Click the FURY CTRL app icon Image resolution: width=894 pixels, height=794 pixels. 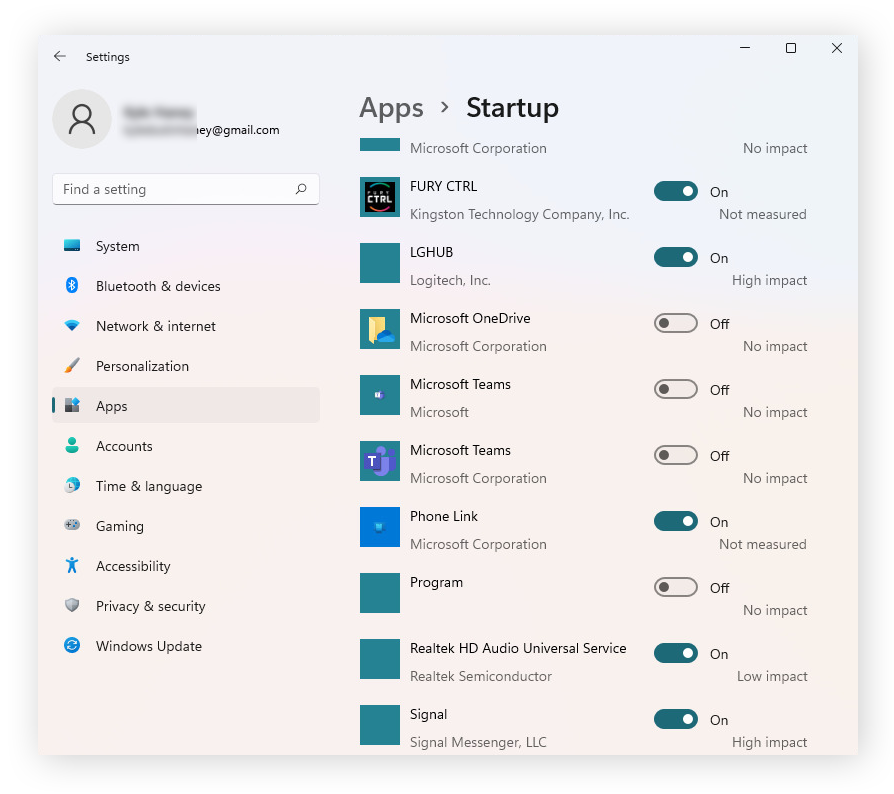pos(379,197)
